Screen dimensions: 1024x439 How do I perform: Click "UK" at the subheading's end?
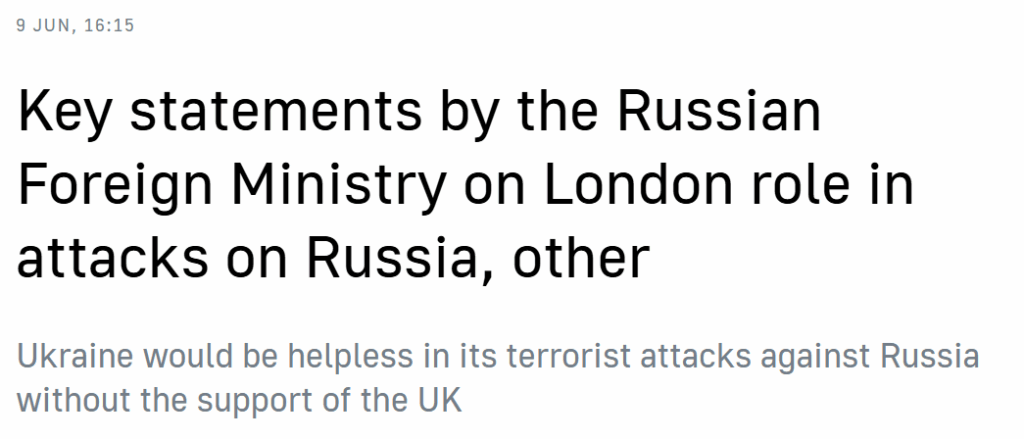click(x=440, y=398)
